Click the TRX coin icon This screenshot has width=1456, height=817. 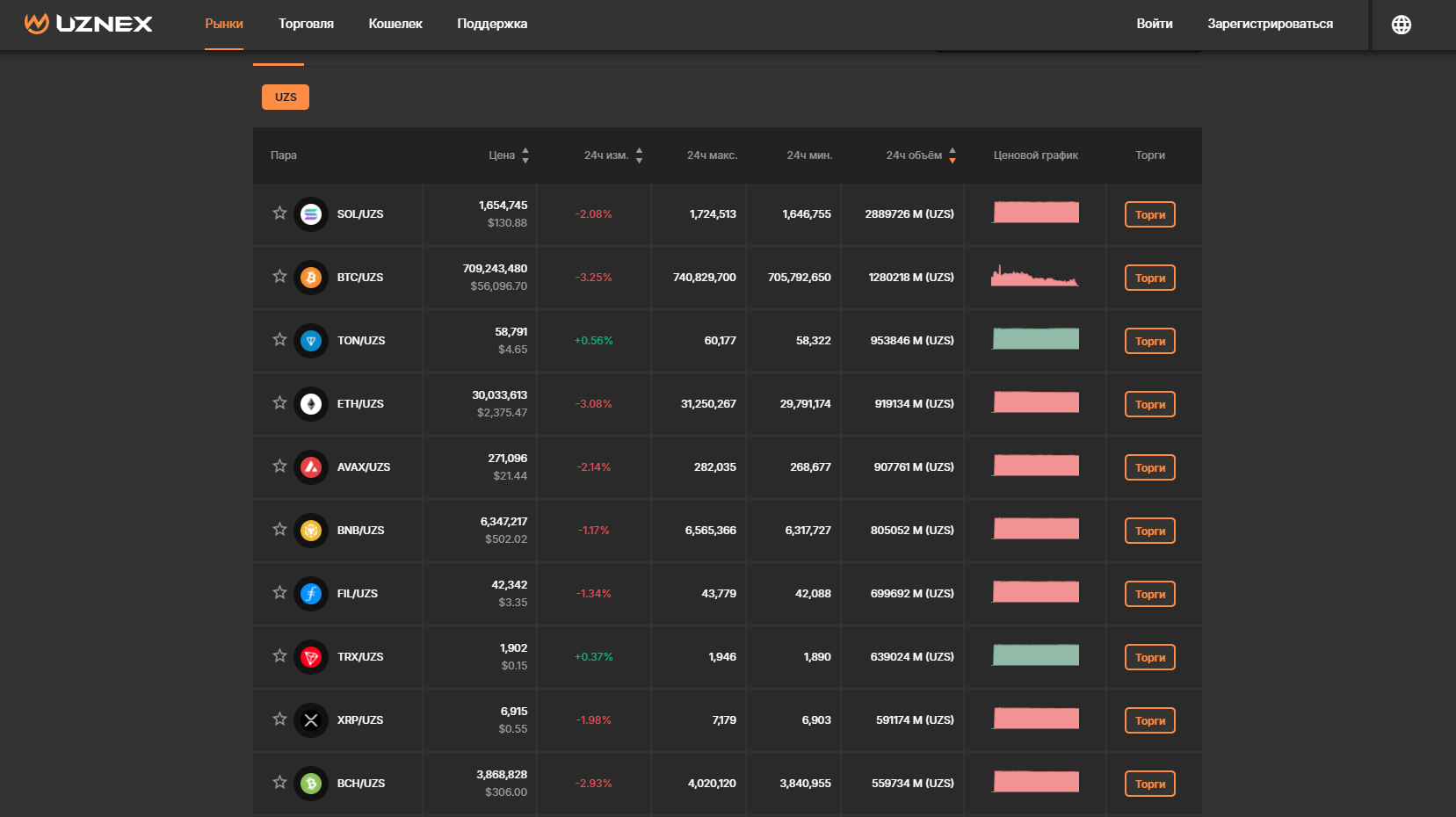point(311,656)
